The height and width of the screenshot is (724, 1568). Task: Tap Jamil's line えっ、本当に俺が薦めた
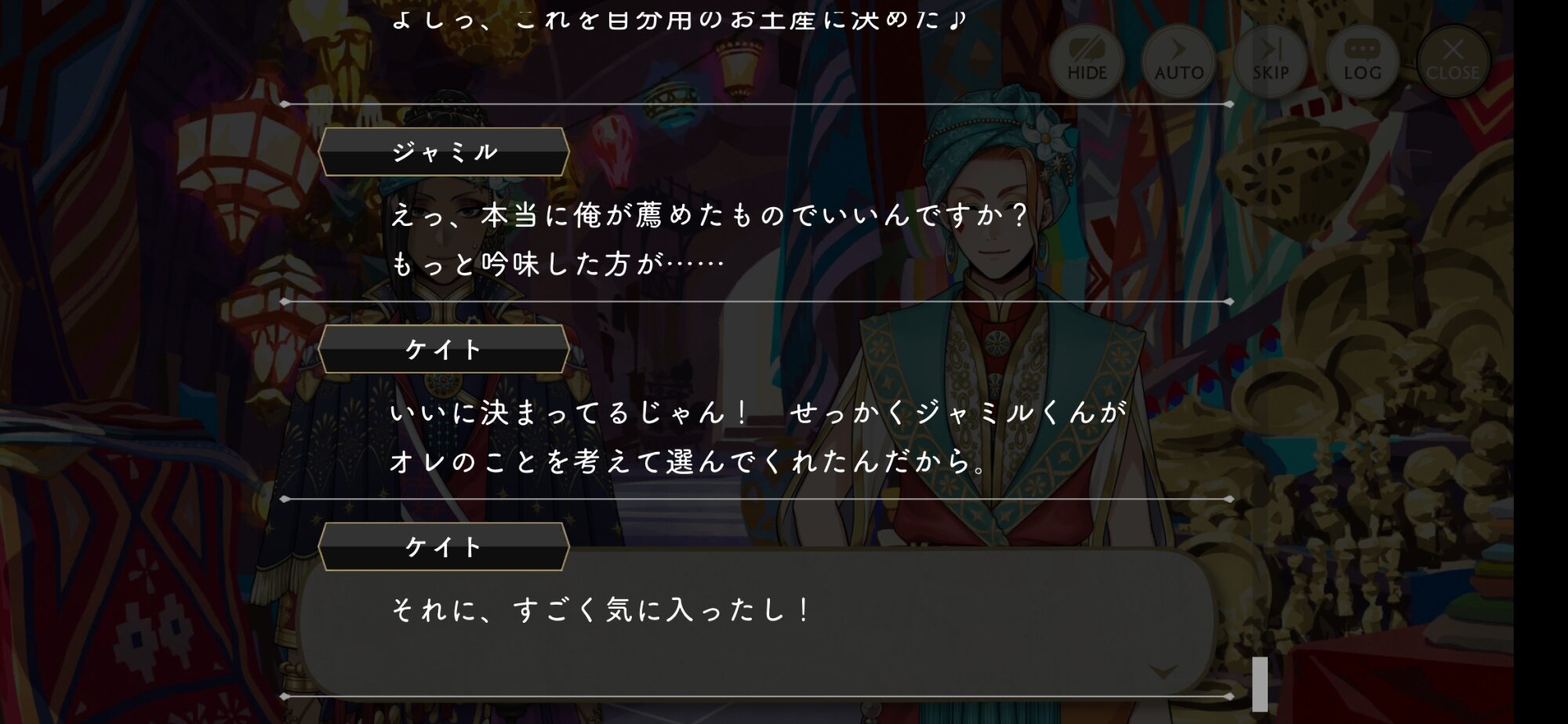point(709,215)
